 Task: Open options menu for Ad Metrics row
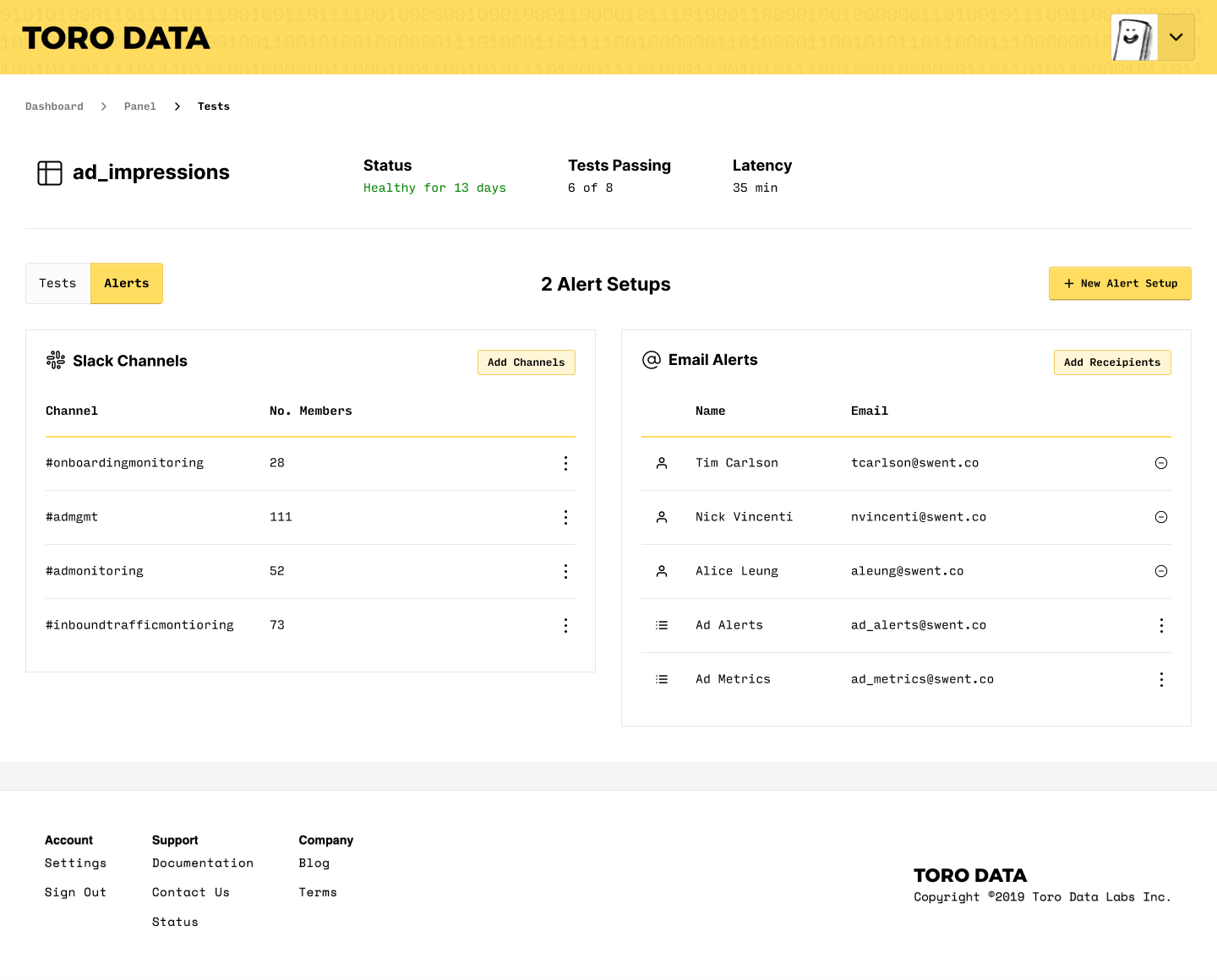1161,679
